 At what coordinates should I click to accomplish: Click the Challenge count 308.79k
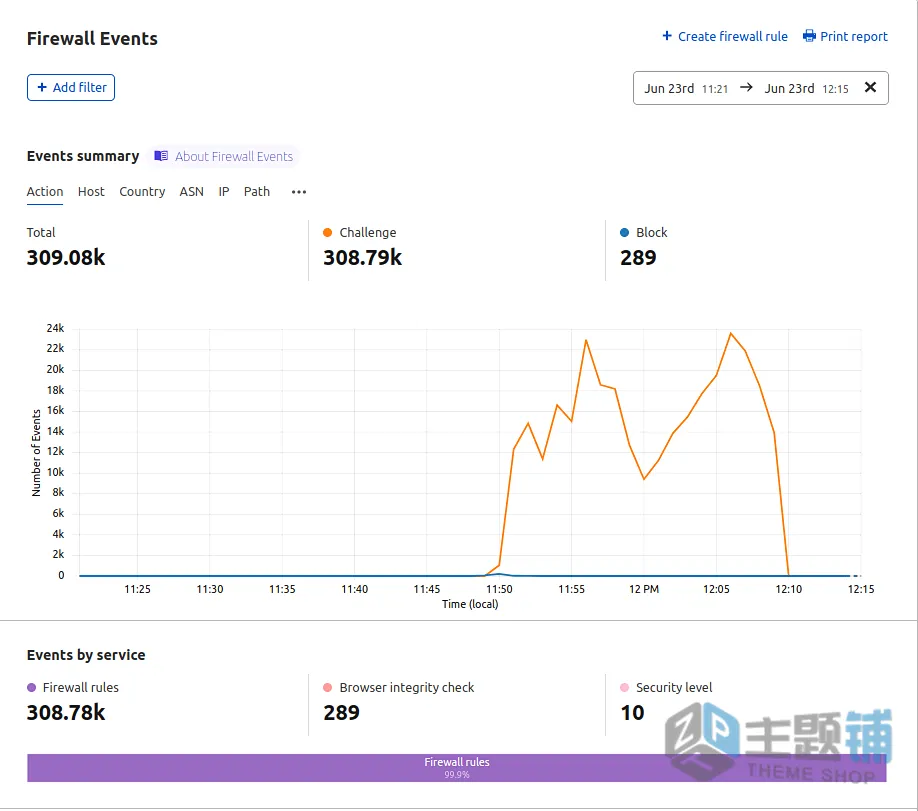(x=363, y=258)
